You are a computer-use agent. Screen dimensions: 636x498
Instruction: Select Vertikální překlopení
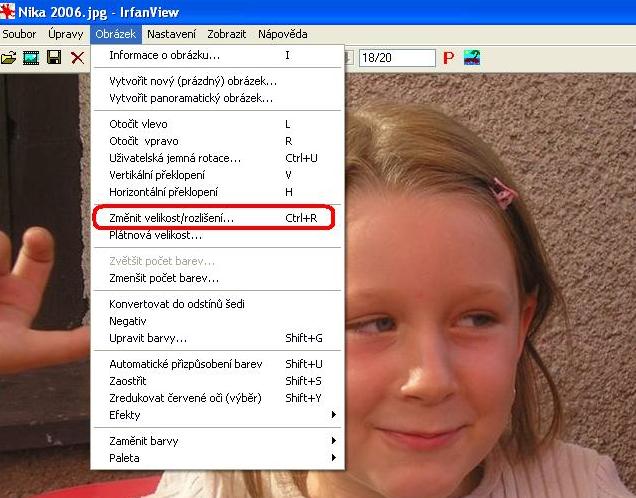click(x=217, y=175)
